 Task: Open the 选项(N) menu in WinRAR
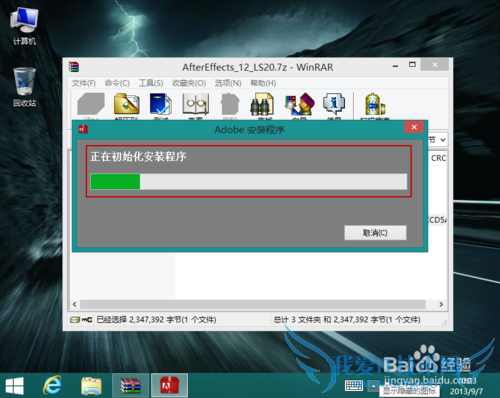(x=228, y=83)
